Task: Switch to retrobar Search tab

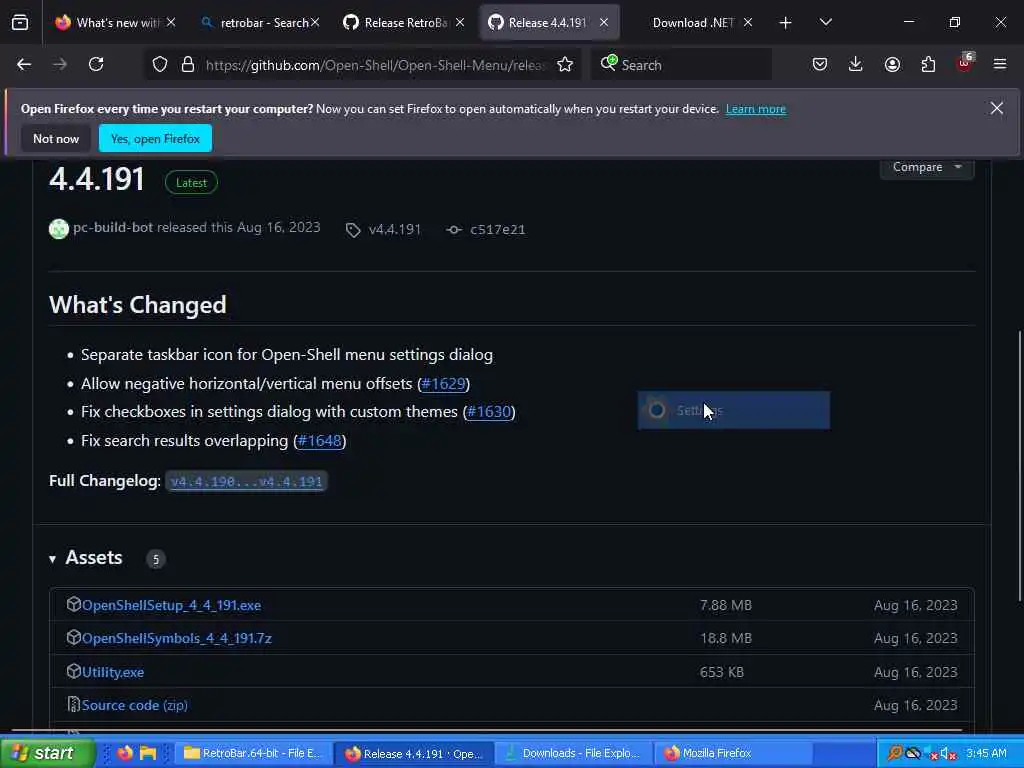Action: [262, 23]
